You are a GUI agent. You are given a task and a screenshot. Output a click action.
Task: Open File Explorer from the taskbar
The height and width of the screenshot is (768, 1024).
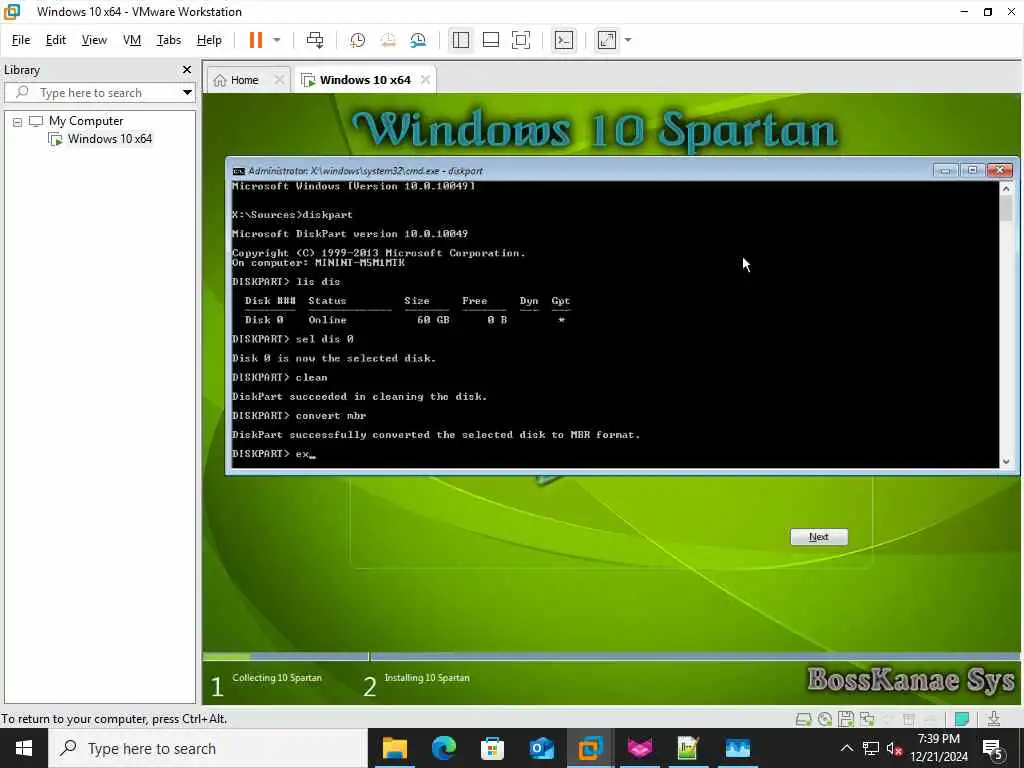click(x=394, y=748)
